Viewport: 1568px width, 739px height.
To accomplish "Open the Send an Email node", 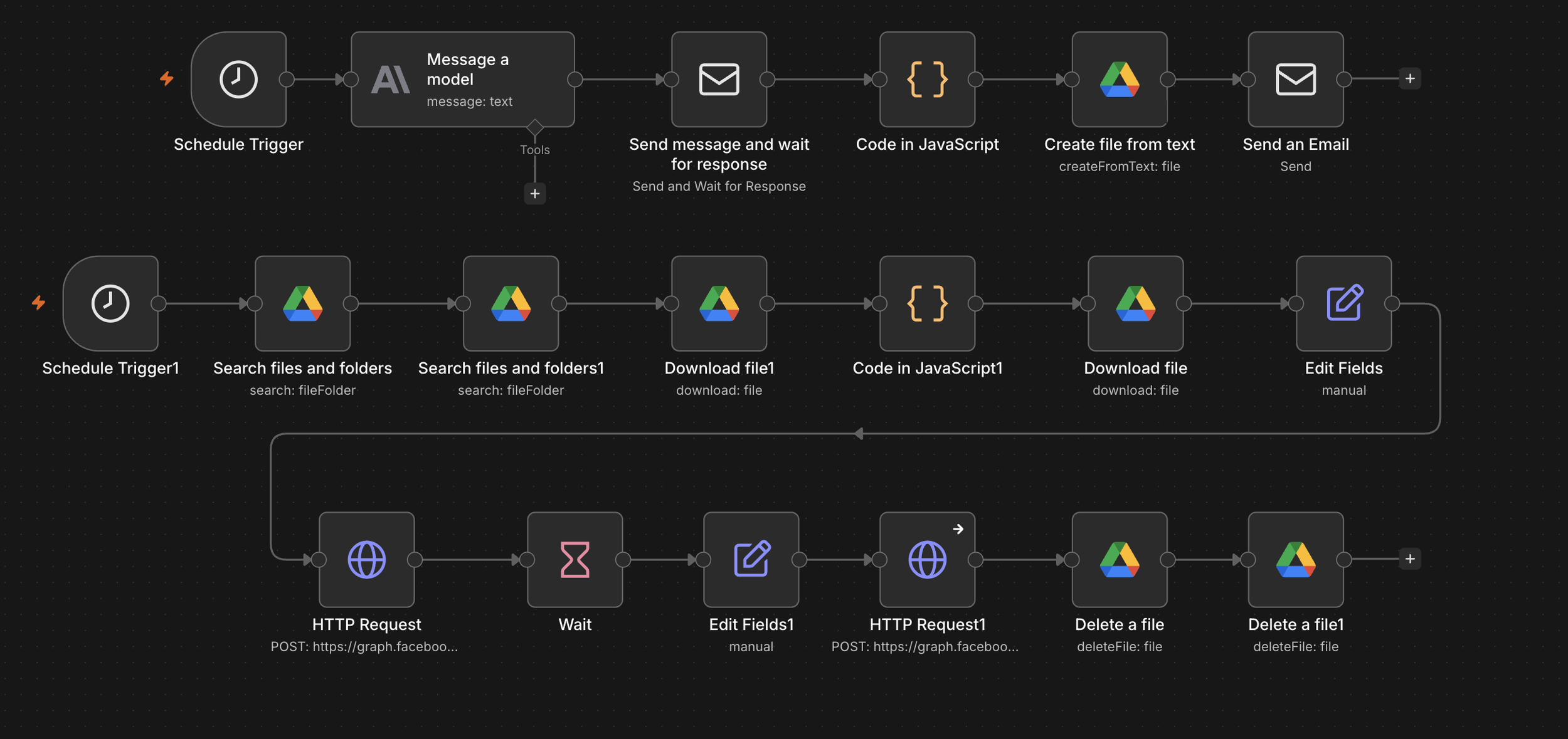I will pos(1296,80).
